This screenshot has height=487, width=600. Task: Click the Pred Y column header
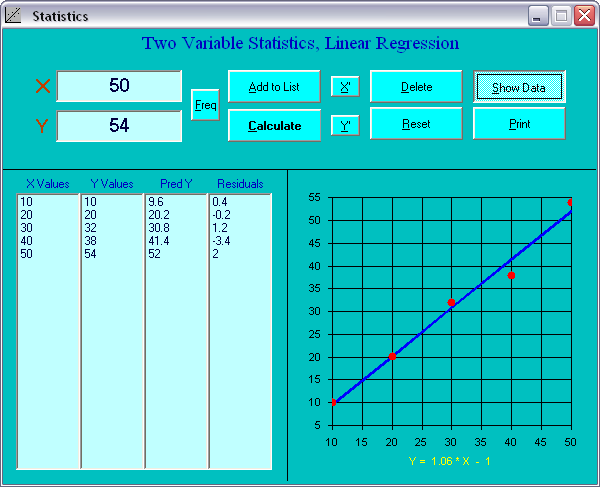click(x=176, y=184)
